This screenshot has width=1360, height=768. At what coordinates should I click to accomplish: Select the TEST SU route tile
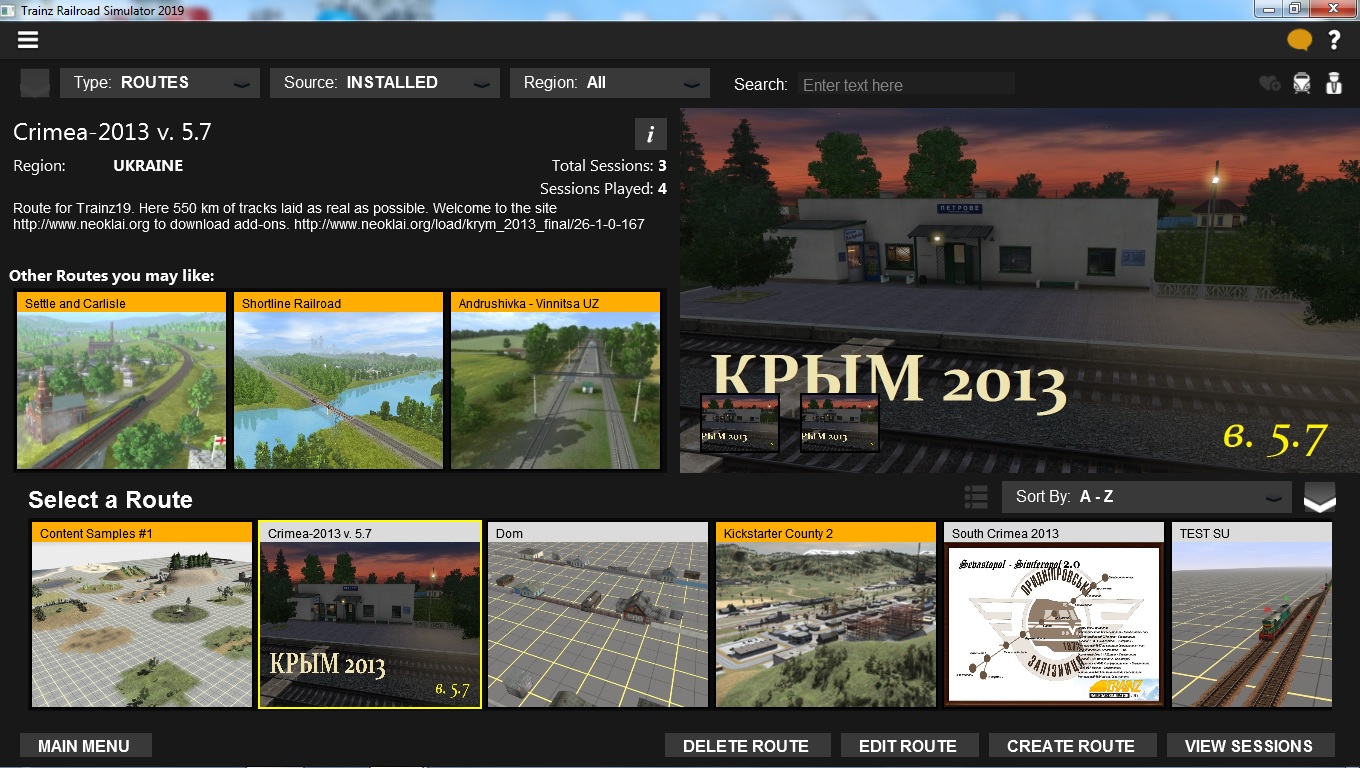[x=1252, y=614]
